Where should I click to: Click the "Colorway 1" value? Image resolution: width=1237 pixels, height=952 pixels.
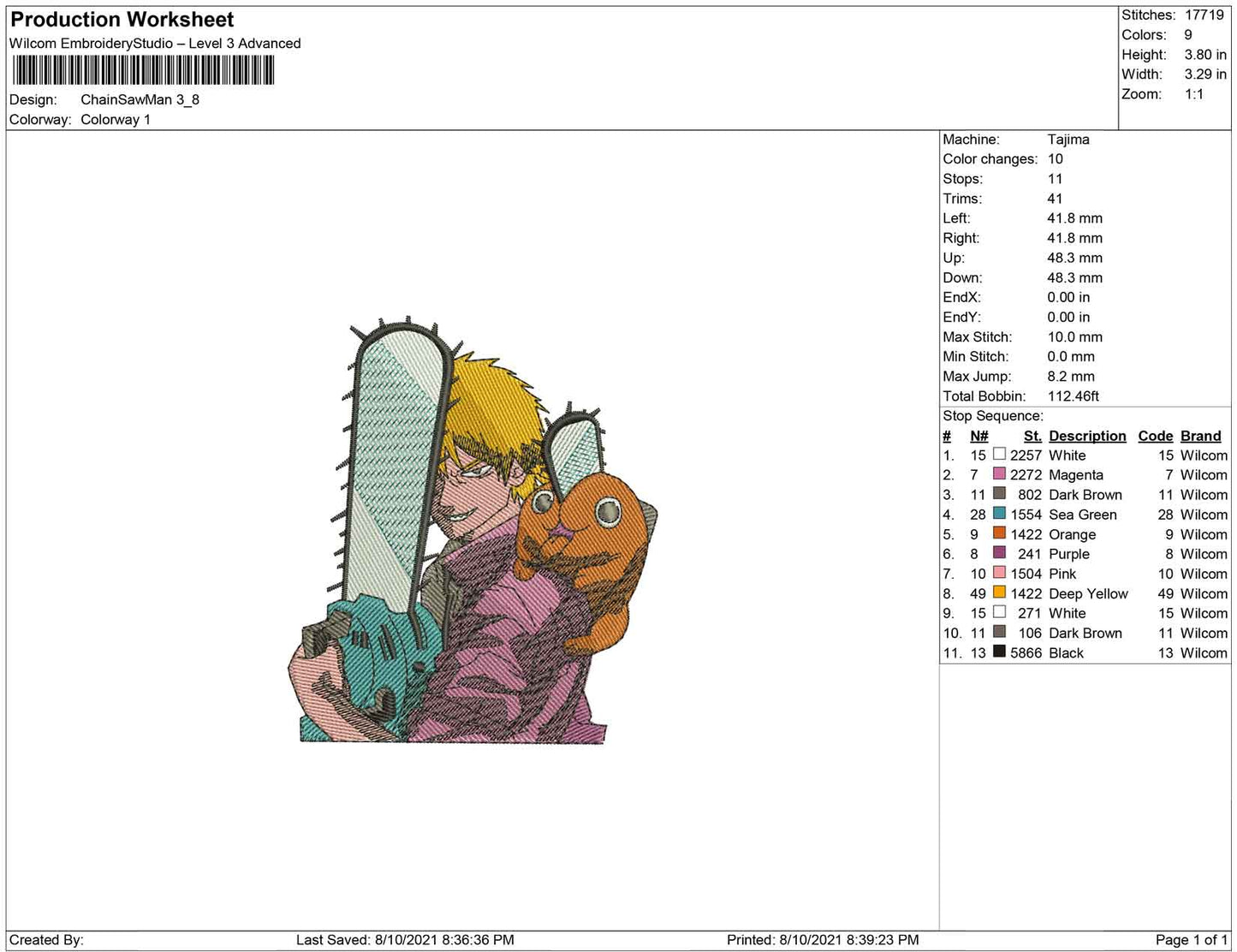click(116, 120)
